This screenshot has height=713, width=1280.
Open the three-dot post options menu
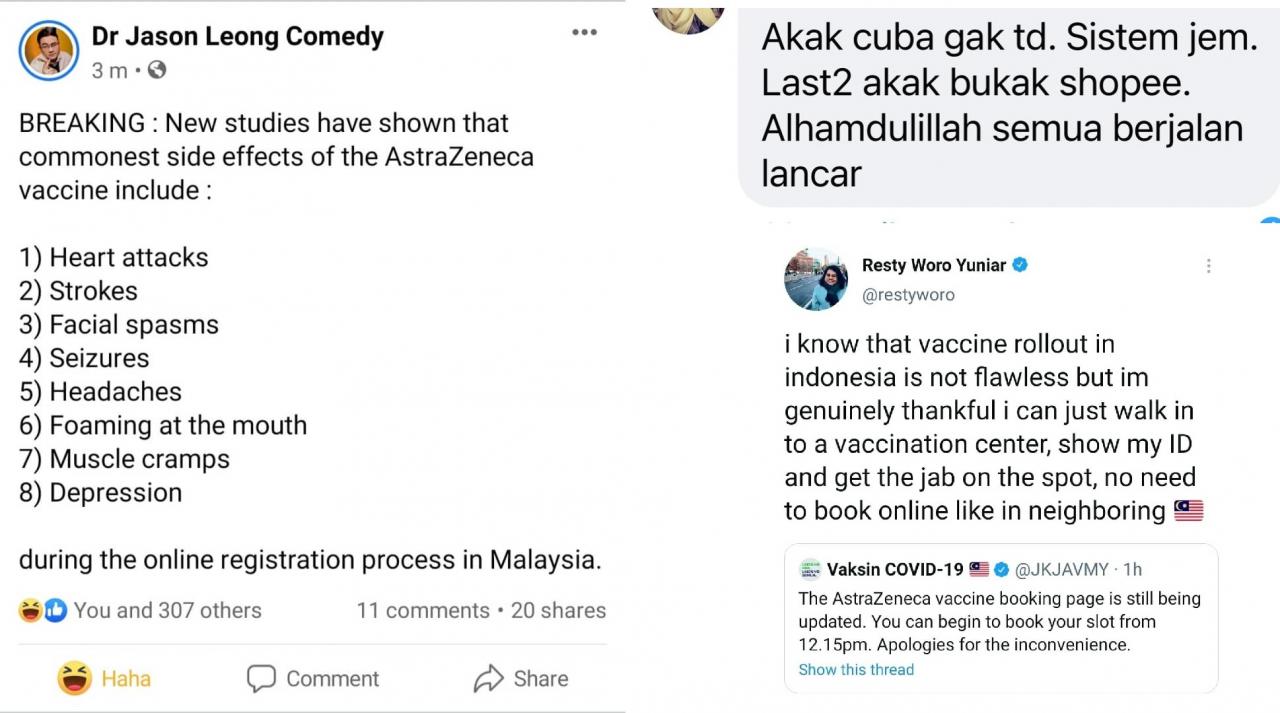(x=584, y=33)
